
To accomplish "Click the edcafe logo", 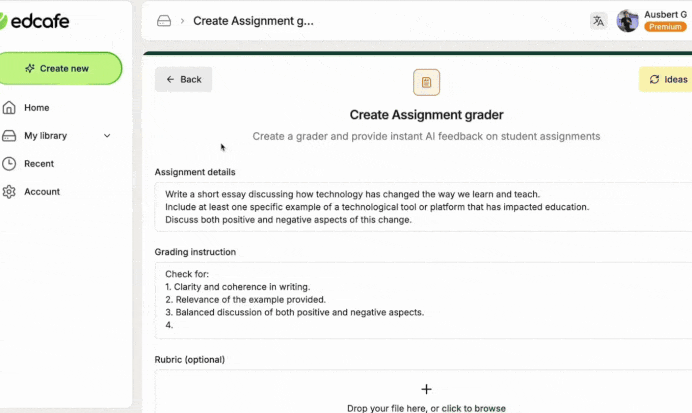I will click(x=34, y=21).
